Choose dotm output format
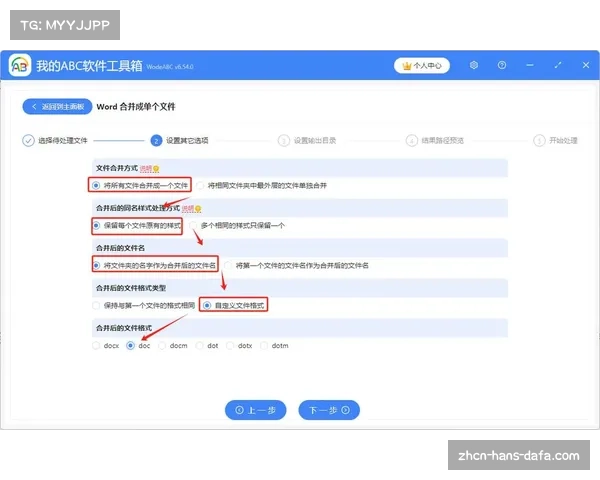The image size is (600, 480). pyautogui.click(x=274, y=346)
